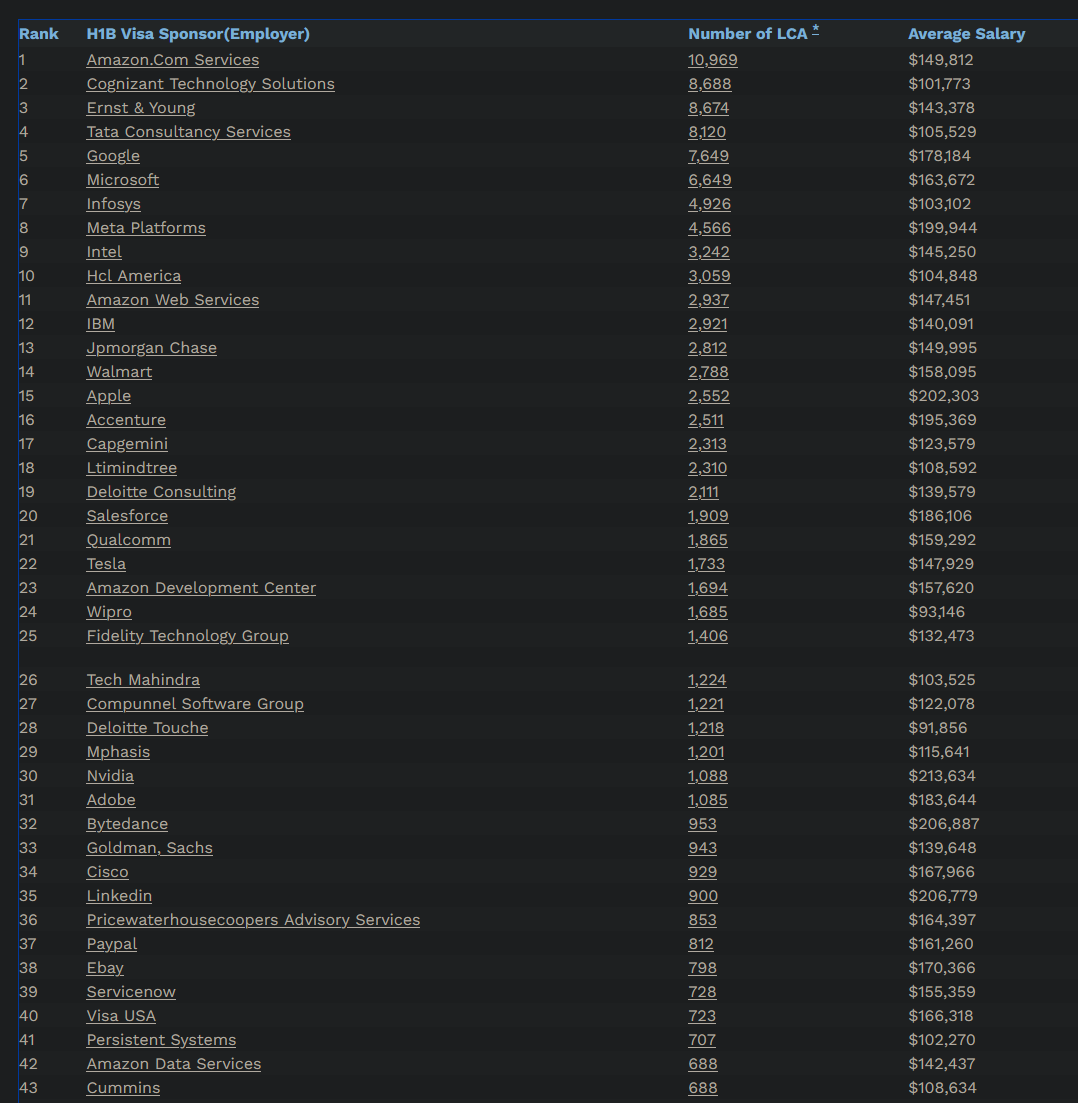Click the Servicenow link
Viewport: 1078px width, 1103px height.
(131, 992)
